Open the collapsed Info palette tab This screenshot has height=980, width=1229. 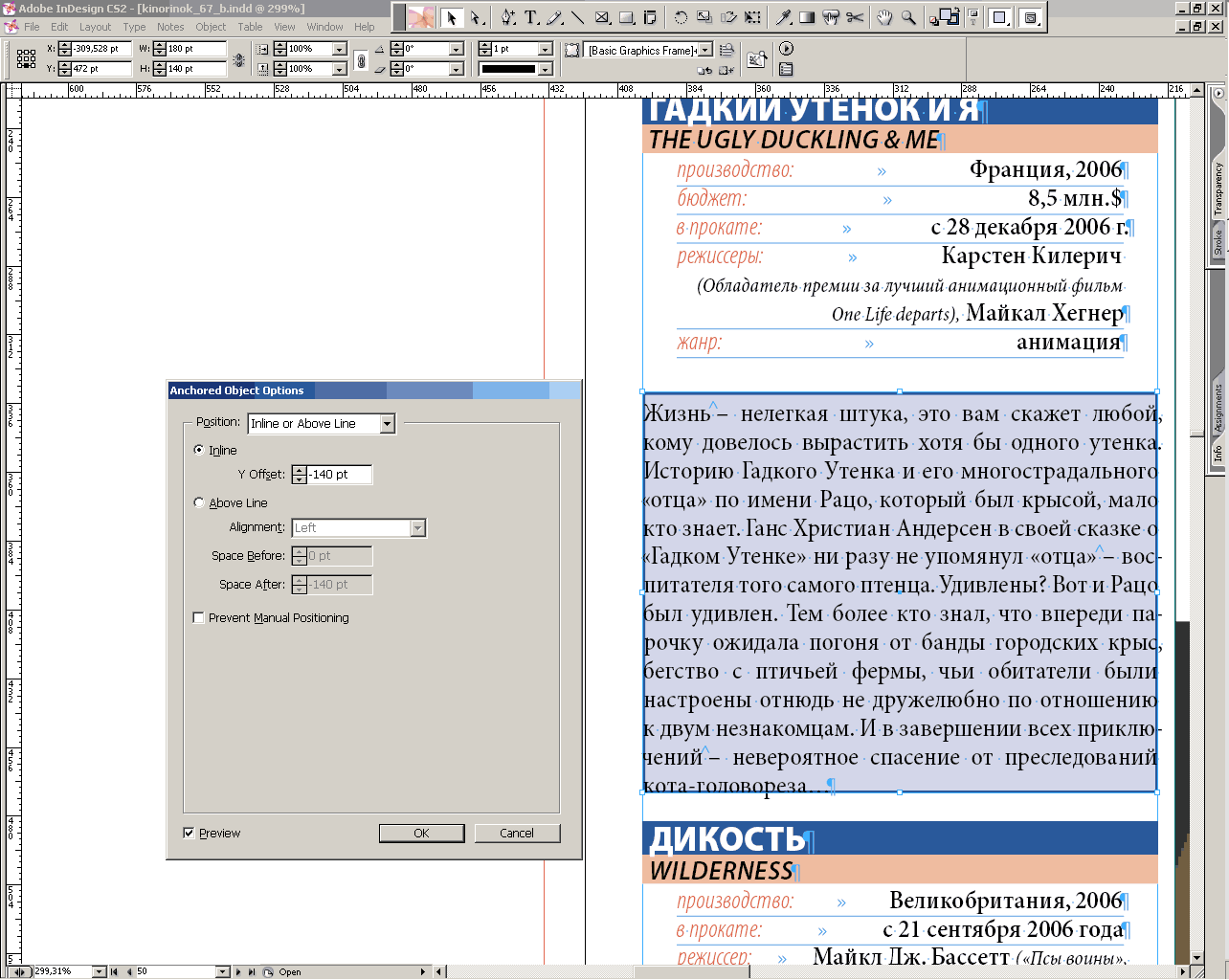(x=1218, y=453)
